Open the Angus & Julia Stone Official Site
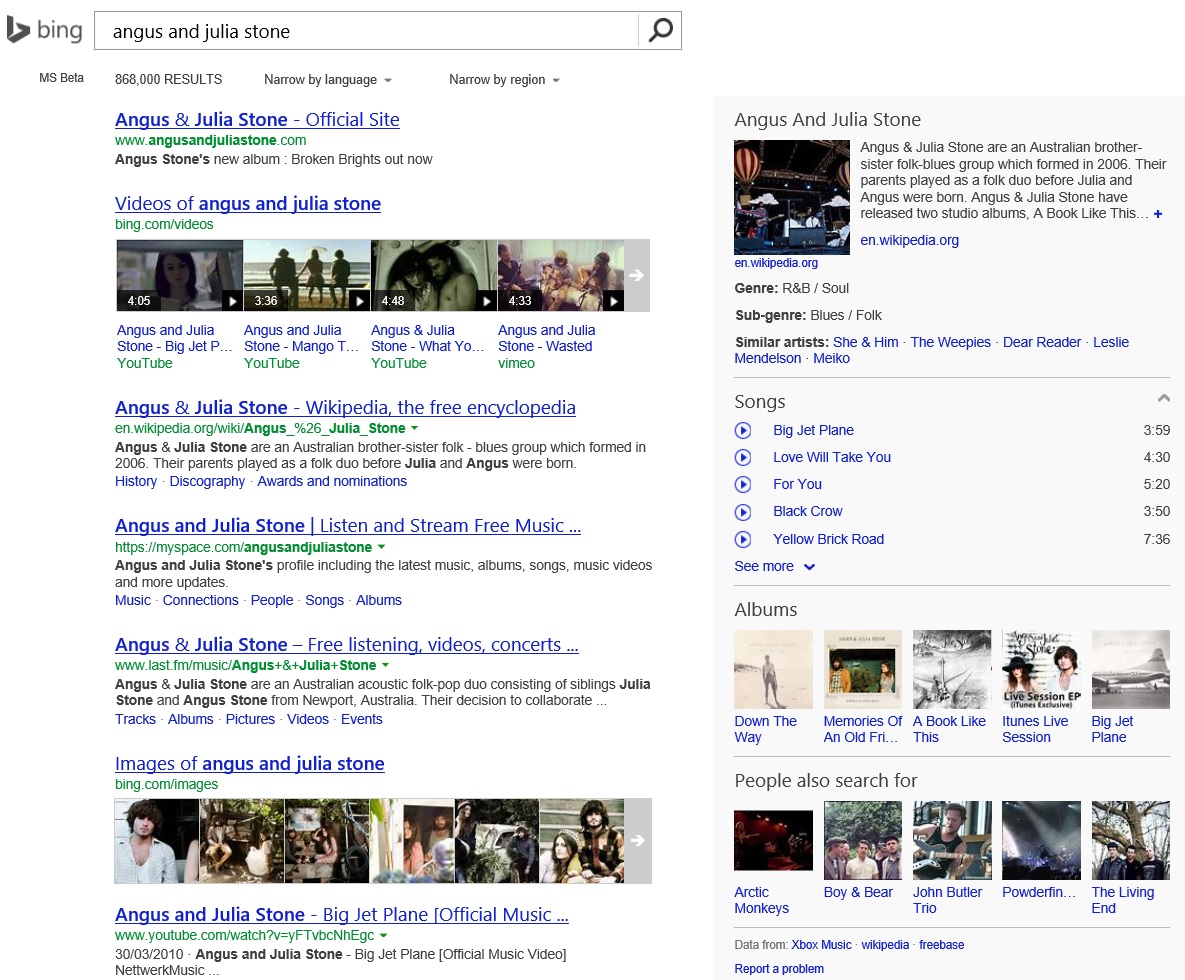The width and height of the screenshot is (1185, 980). tap(257, 119)
